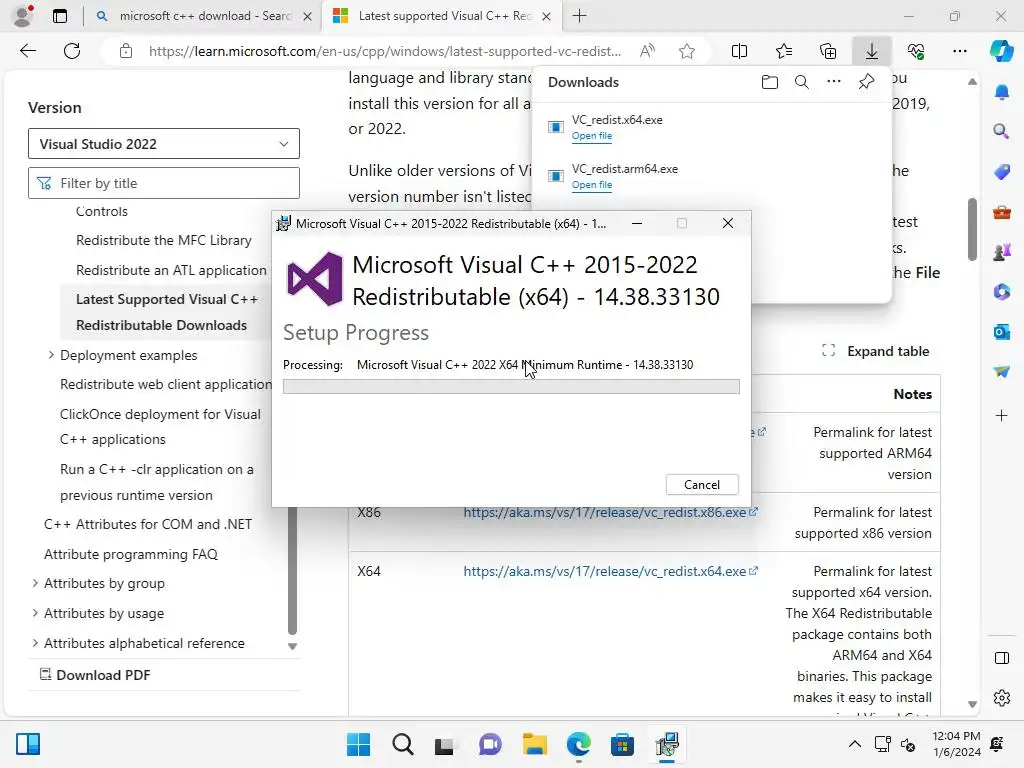Refresh the current page

(72, 51)
